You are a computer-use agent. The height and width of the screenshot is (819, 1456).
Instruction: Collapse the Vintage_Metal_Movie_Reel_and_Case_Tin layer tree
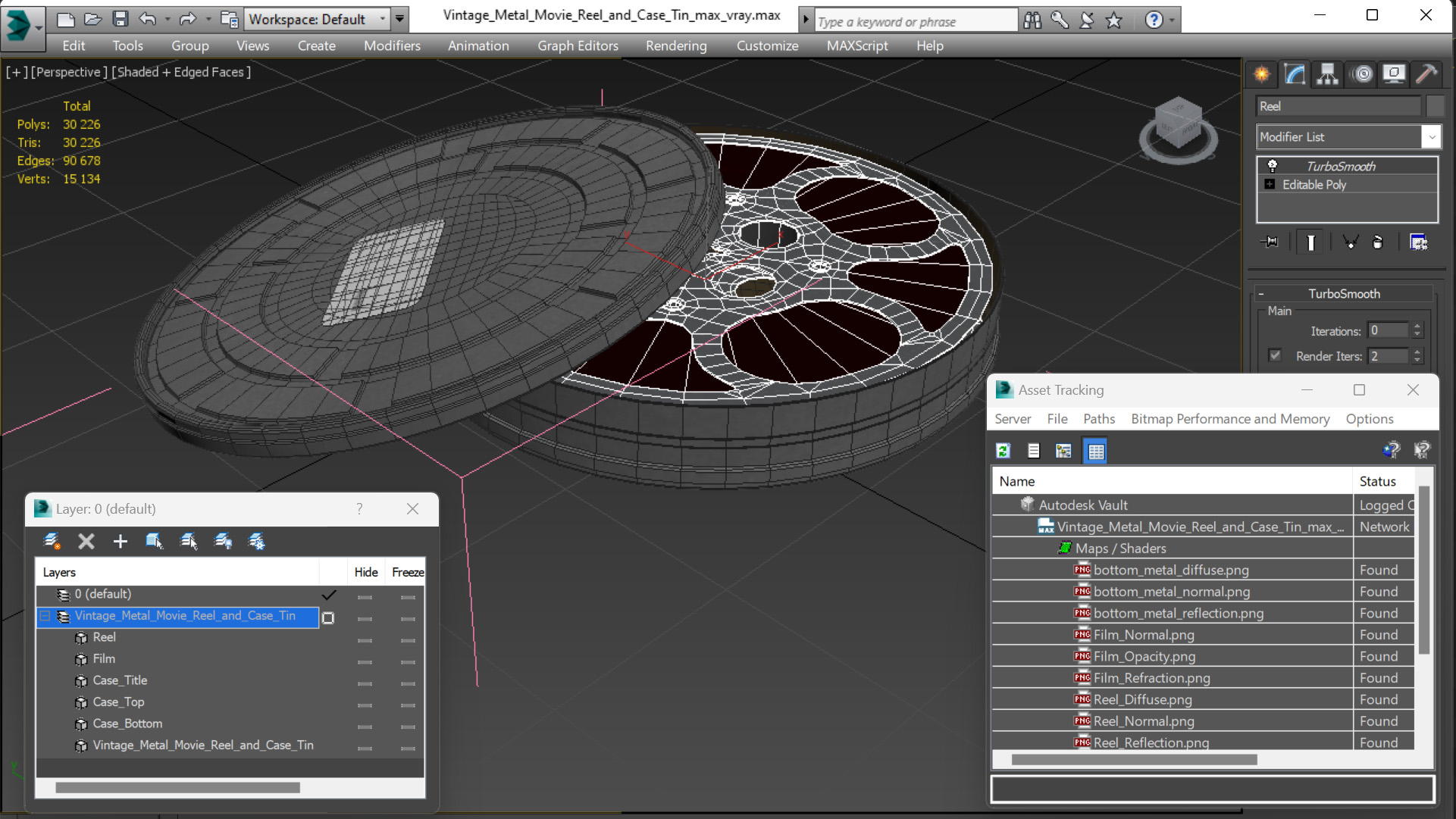tap(45, 616)
